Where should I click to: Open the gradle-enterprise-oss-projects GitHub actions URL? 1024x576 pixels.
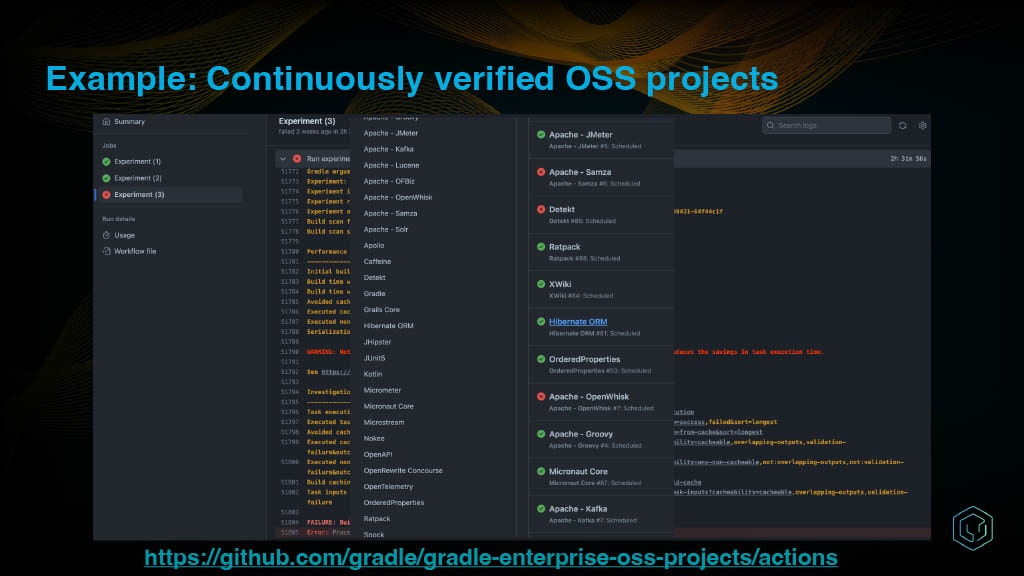point(490,557)
